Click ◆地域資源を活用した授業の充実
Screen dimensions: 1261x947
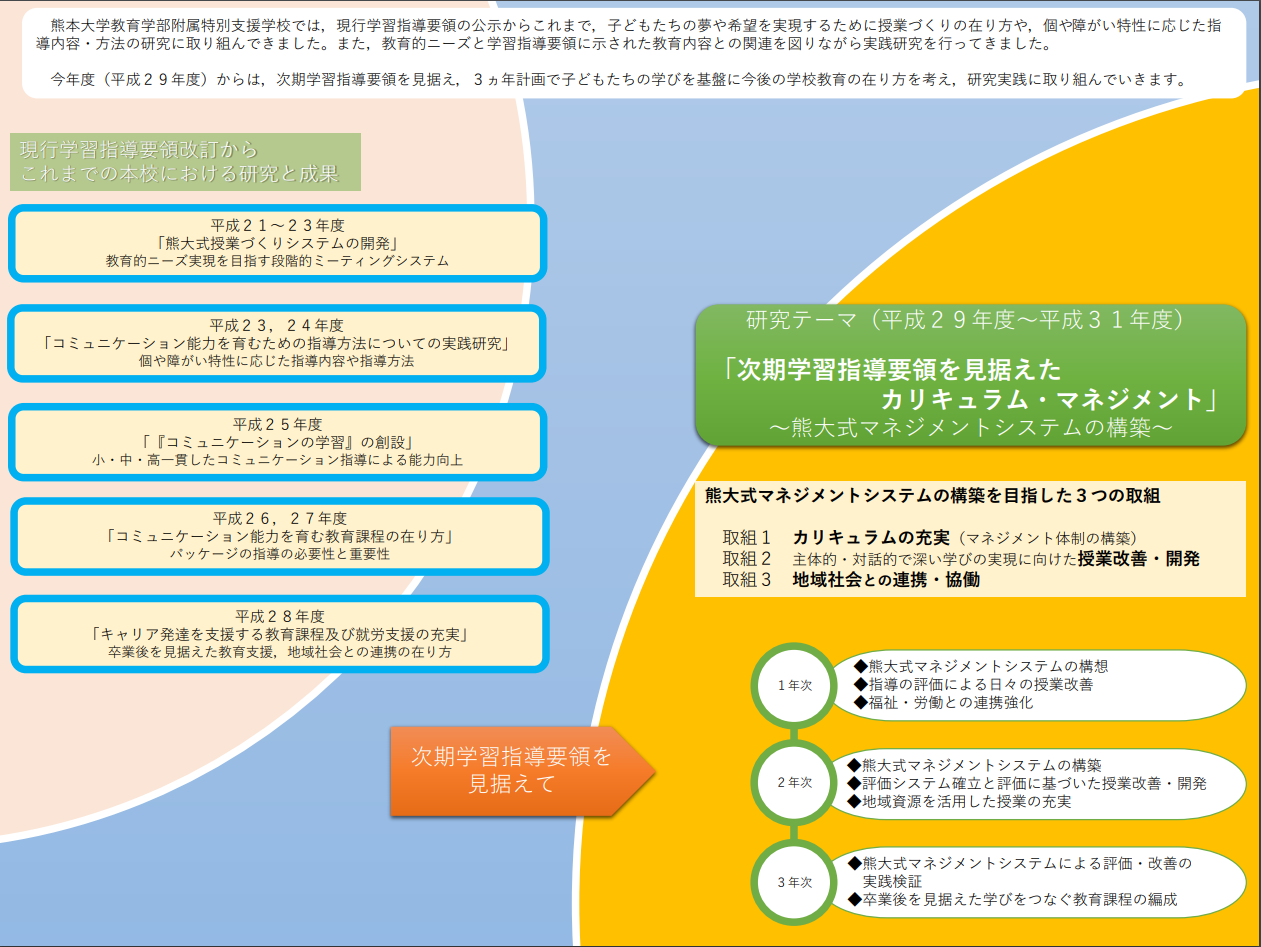click(958, 801)
